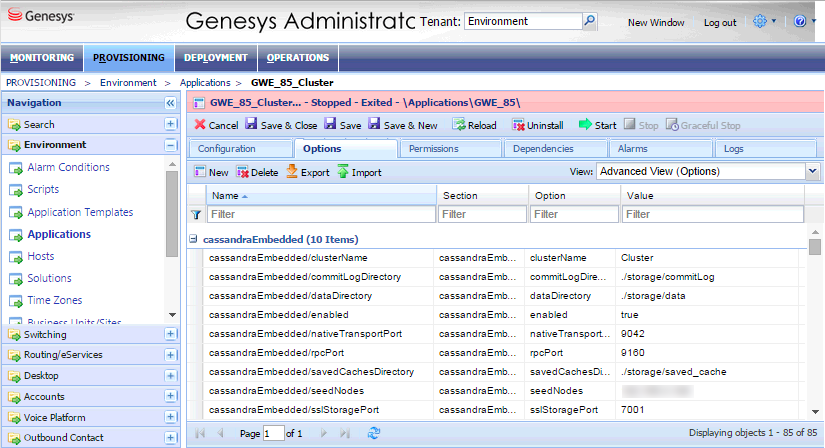825x448 pixels.
Task: Open the MONITORING main tab
Action: click(41, 58)
